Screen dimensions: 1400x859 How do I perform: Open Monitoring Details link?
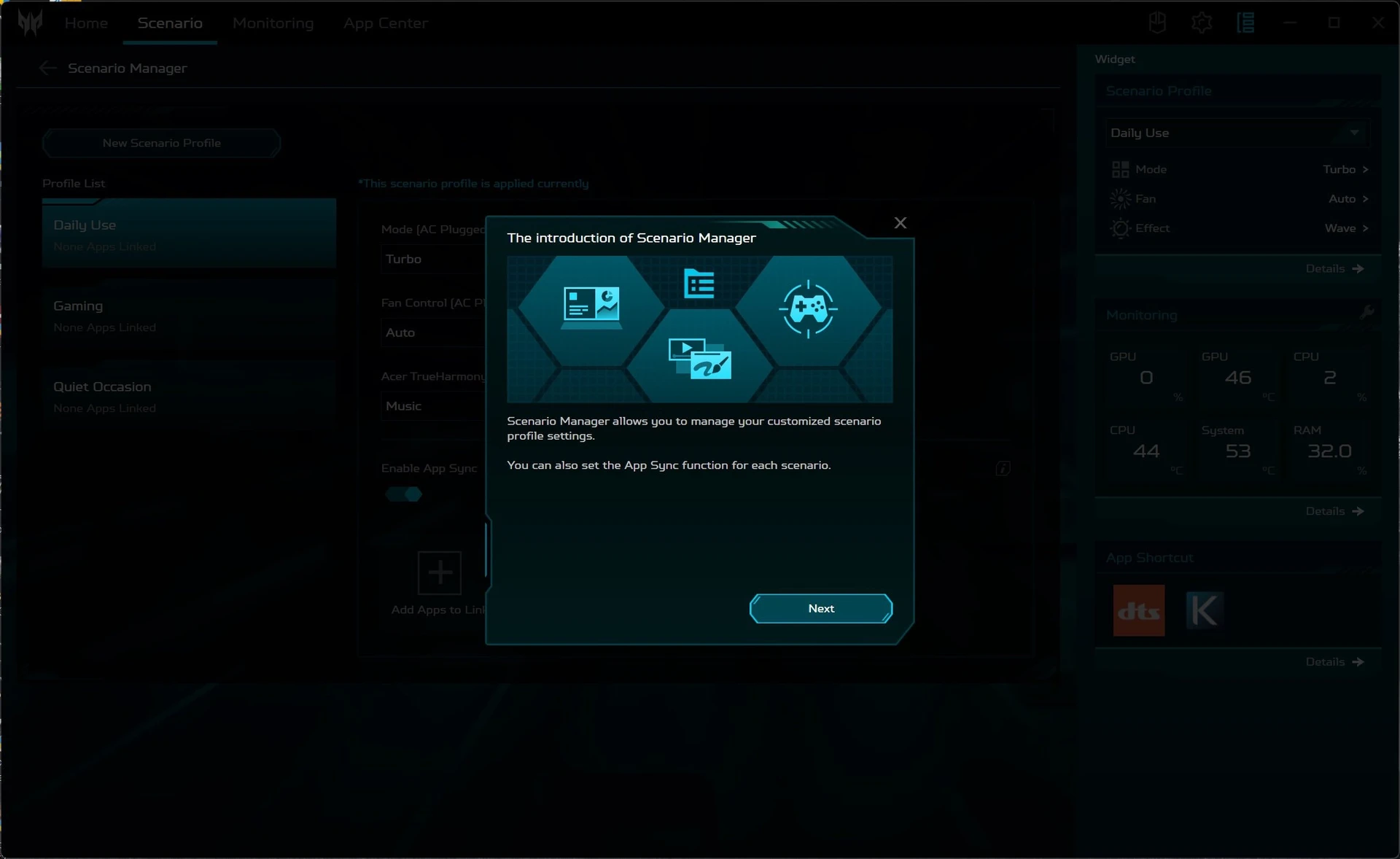[x=1334, y=511]
